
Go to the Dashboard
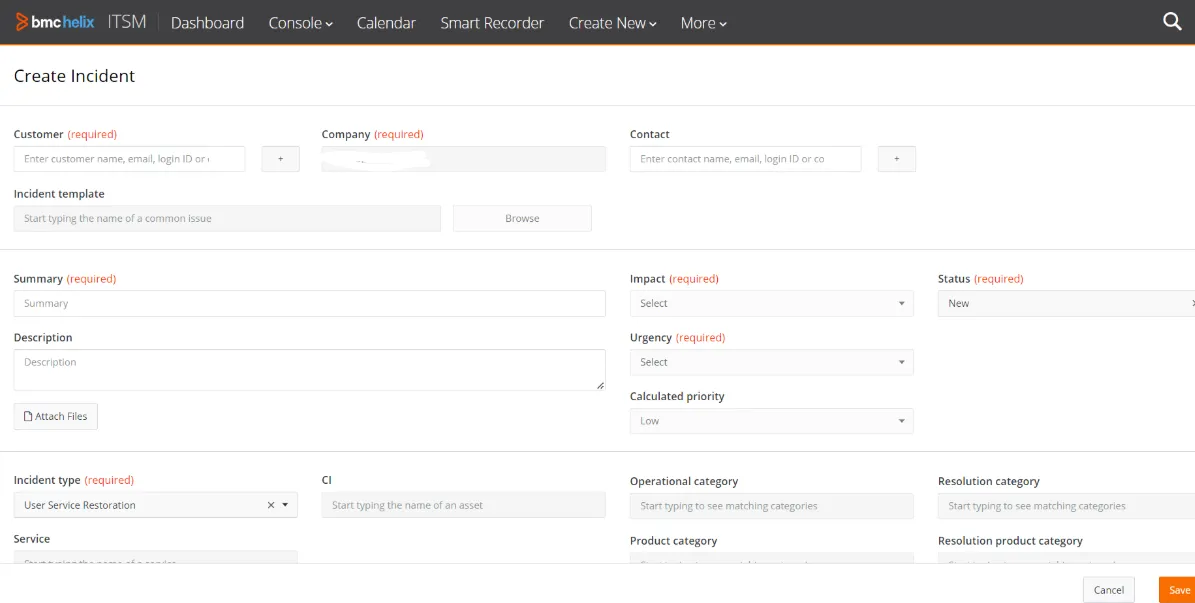[207, 22]
